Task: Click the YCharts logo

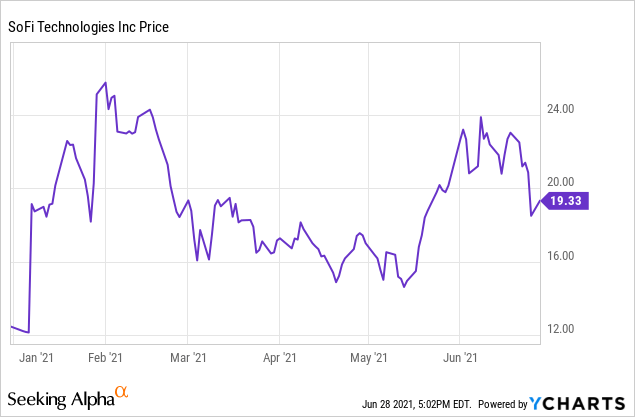Action: [580, 403]
